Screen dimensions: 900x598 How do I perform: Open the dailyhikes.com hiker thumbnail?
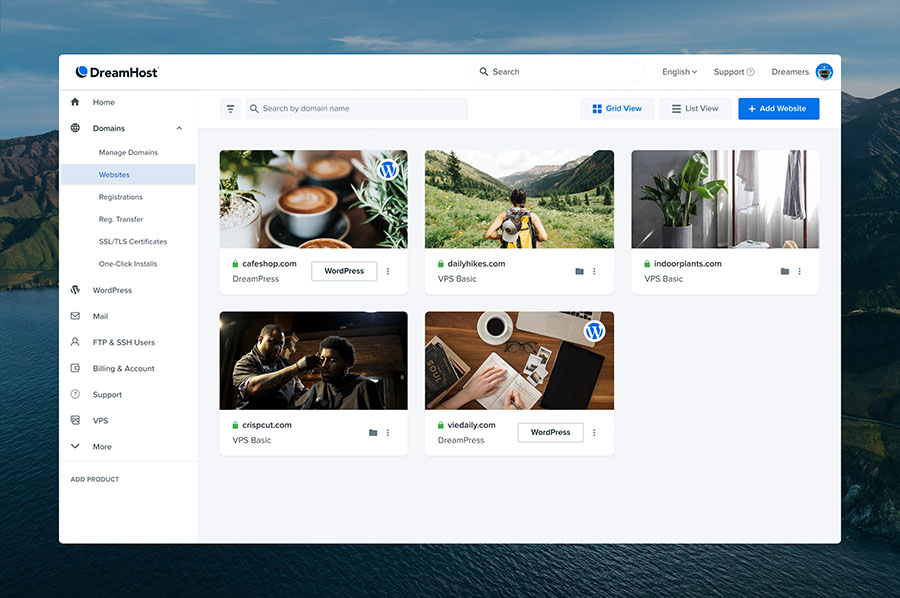[519, 199]
